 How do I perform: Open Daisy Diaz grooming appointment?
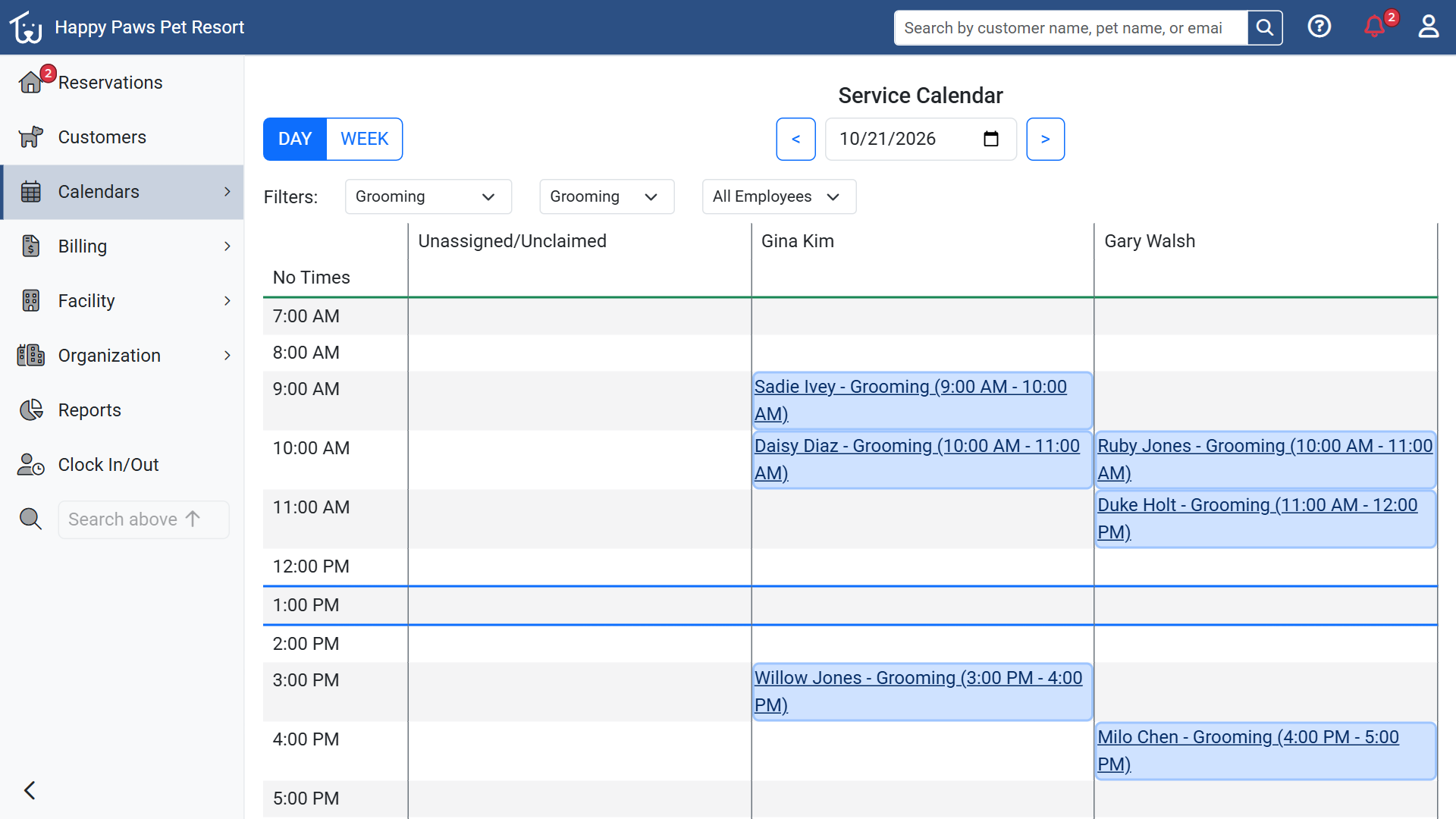click(x=921, y=460)
